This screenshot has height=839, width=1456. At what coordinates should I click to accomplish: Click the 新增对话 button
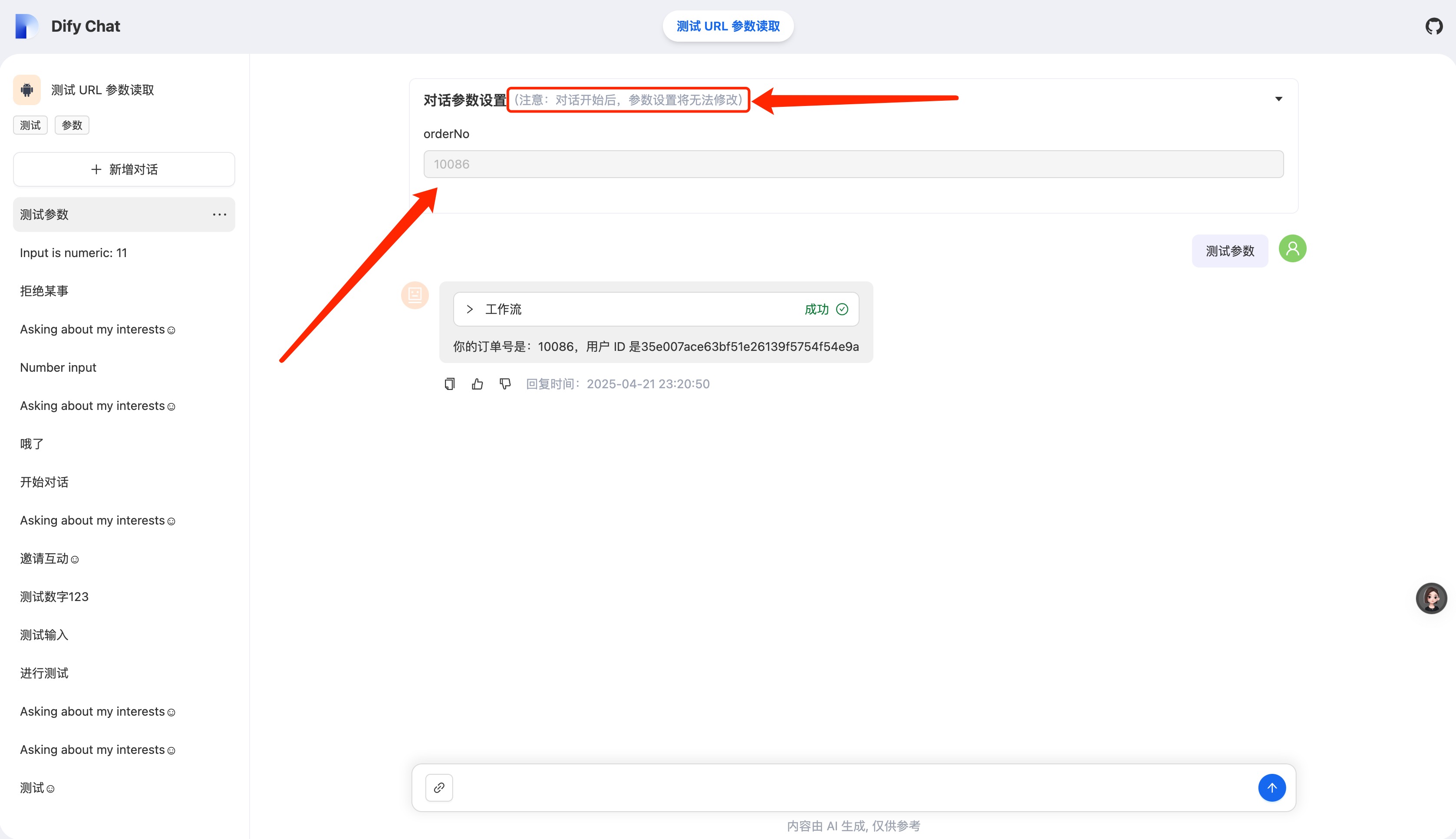pos(124,169)
